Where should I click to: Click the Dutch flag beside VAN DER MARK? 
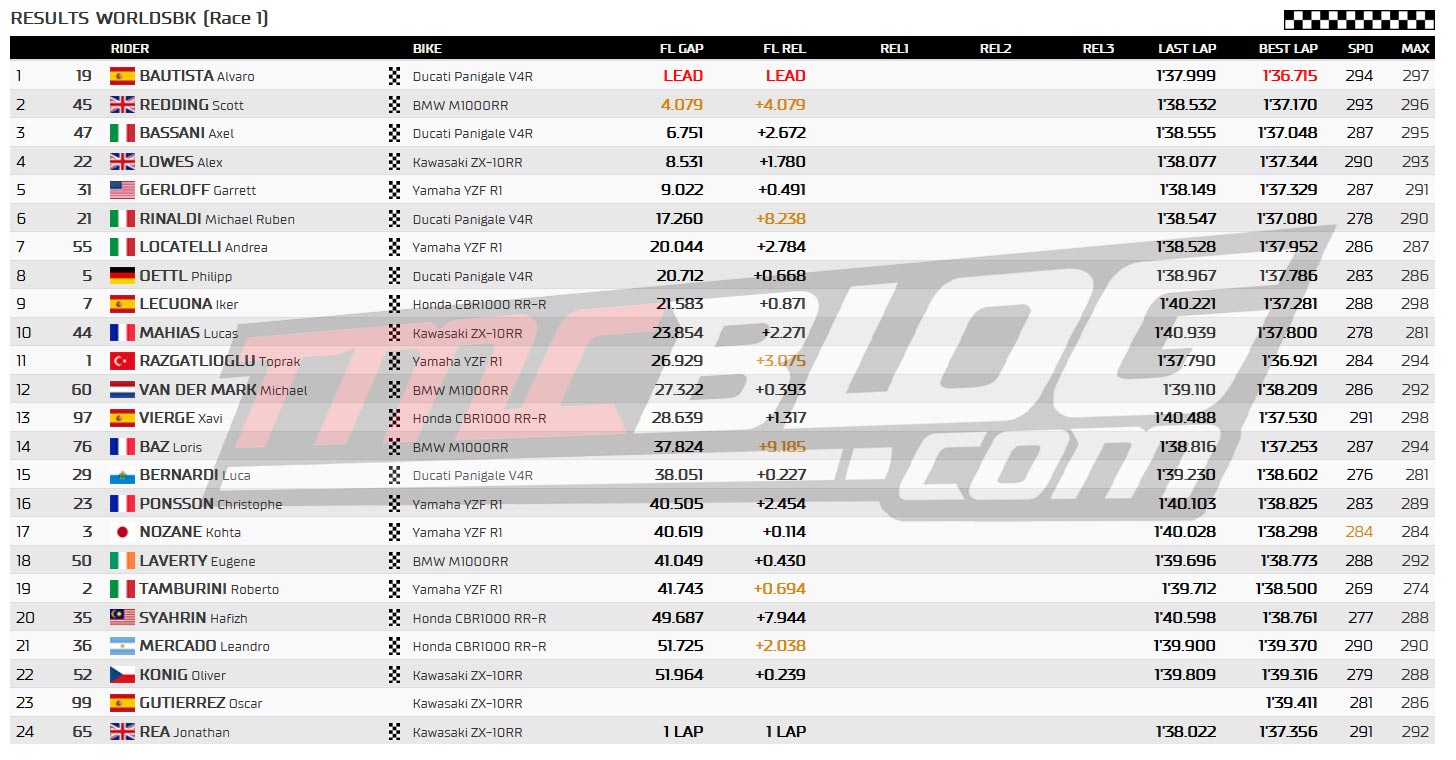pyautogui.click(x=122, y=390)
